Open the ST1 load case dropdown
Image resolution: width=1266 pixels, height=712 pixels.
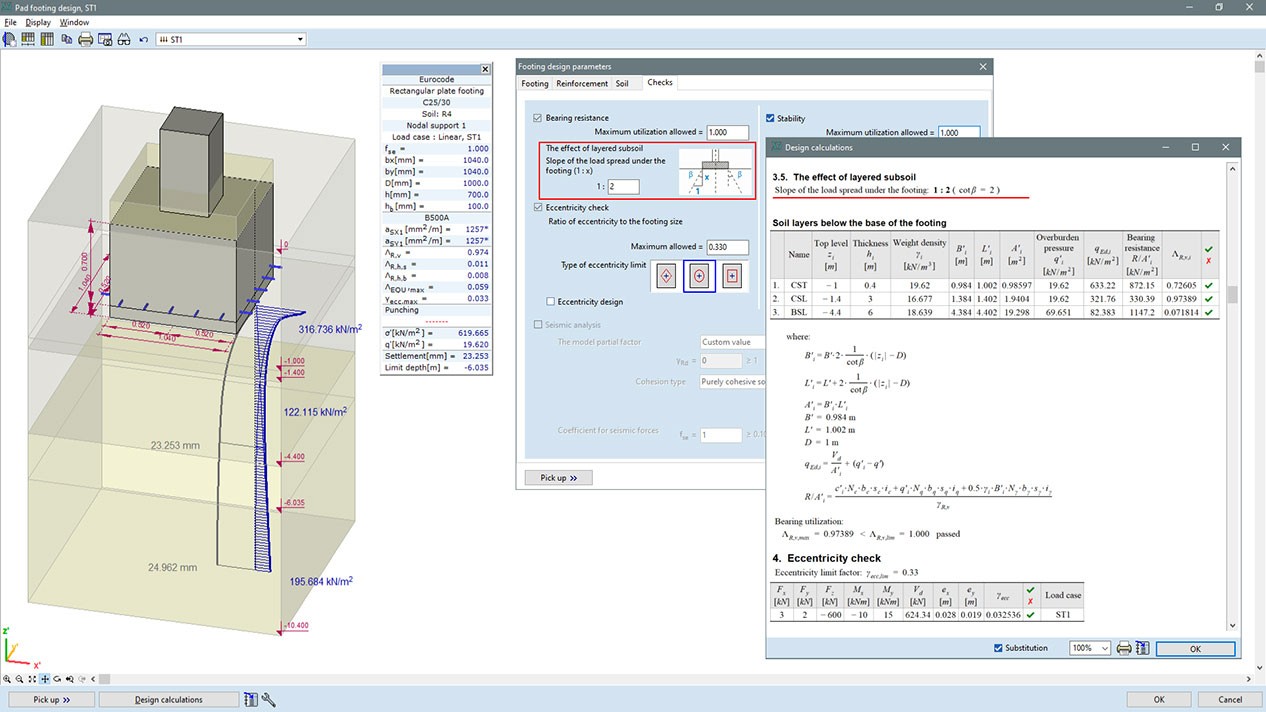pyautogui.click(x=299, y=40)
